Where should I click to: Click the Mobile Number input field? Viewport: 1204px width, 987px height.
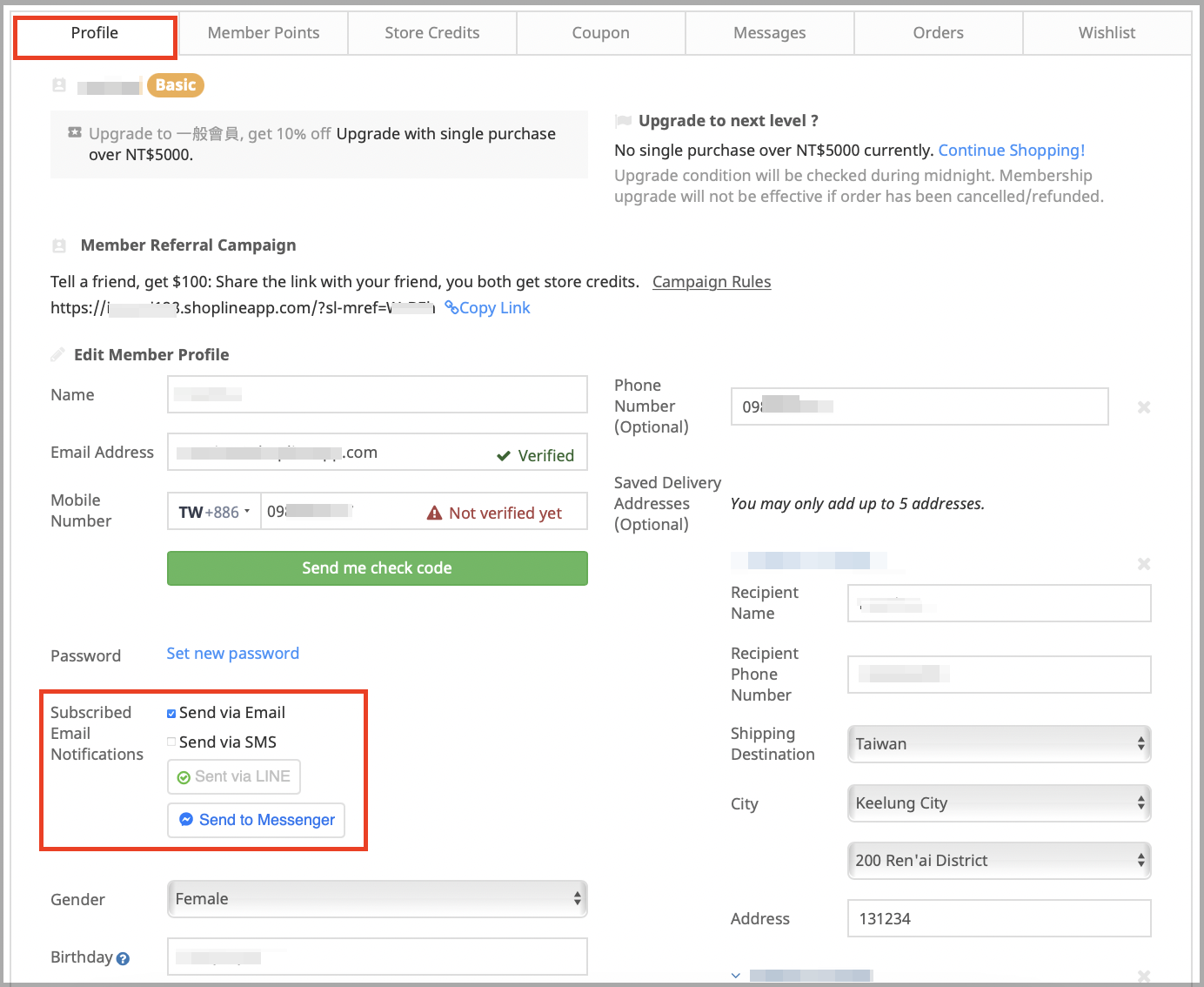425,512
